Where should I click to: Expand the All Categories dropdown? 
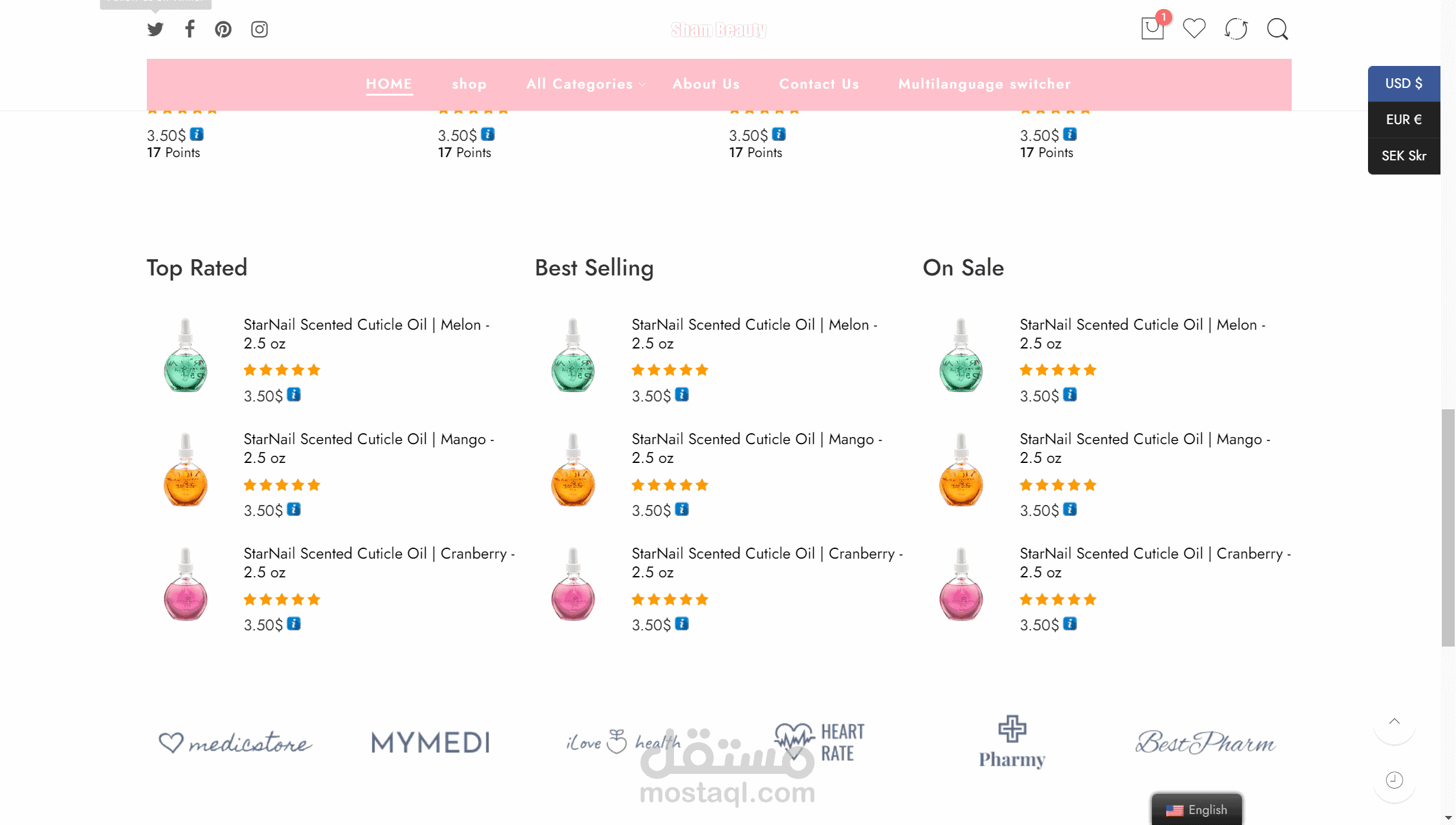coord(585,84)
